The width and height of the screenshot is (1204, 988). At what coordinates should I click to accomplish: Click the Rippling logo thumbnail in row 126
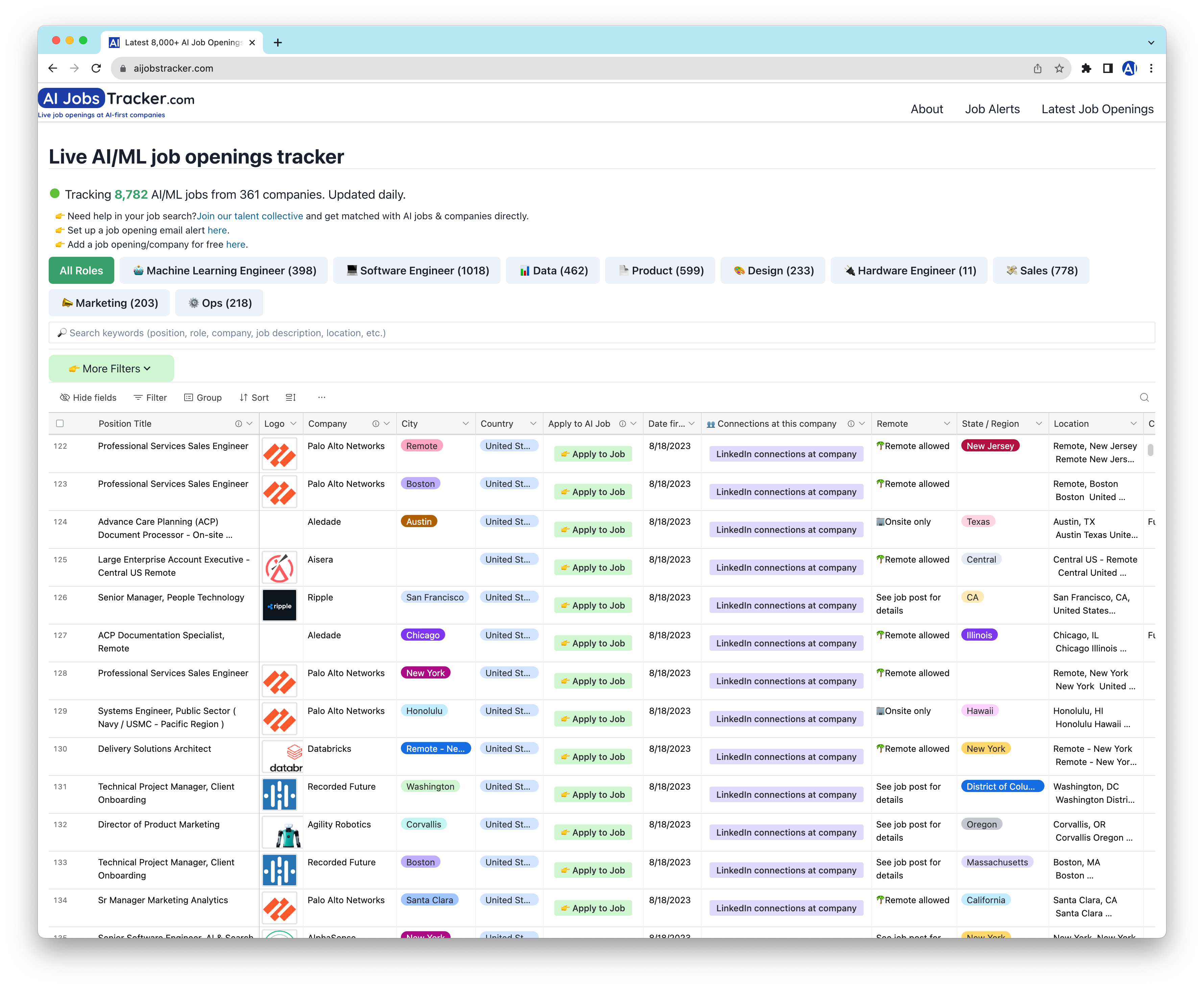pos(280,605)
